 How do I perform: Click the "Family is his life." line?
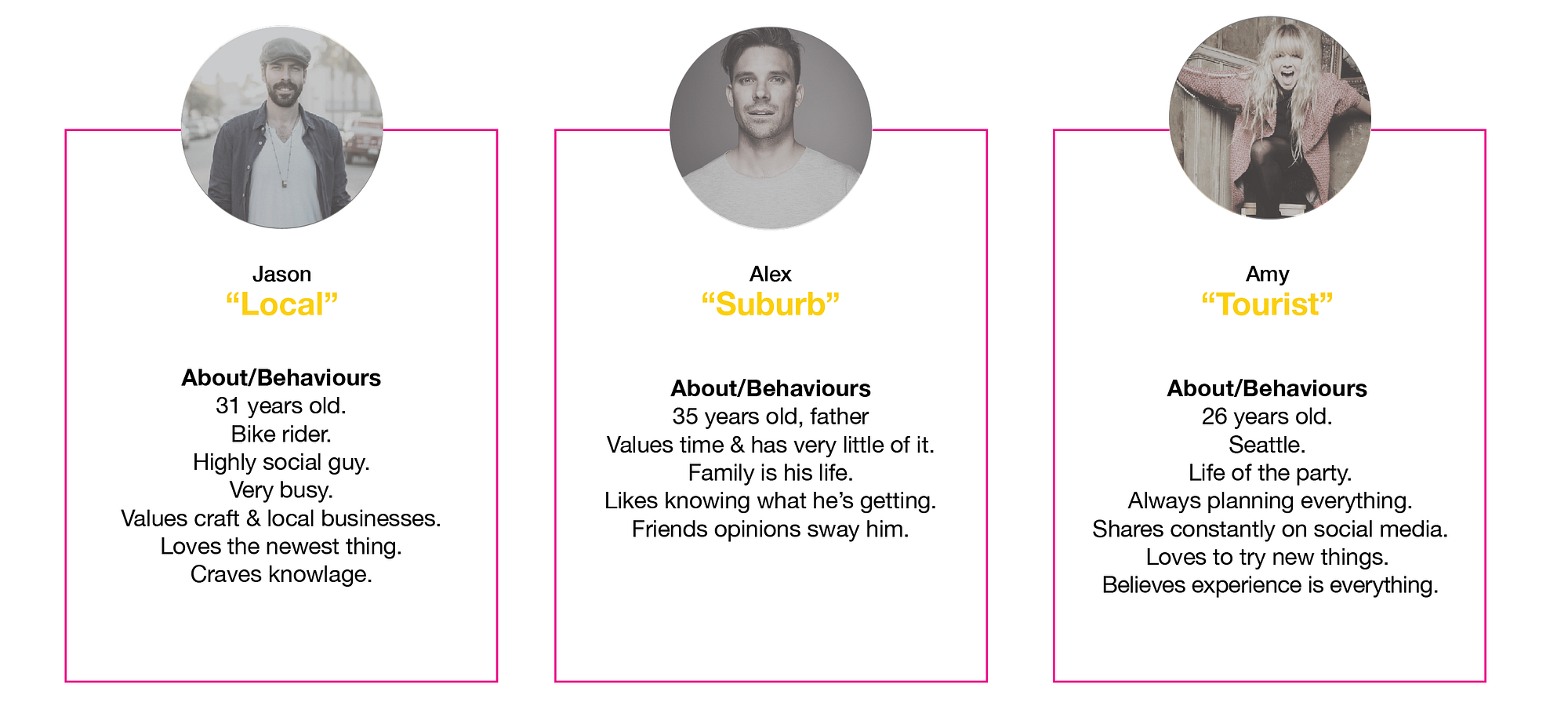pyautogui.click(x=771, y=473)
